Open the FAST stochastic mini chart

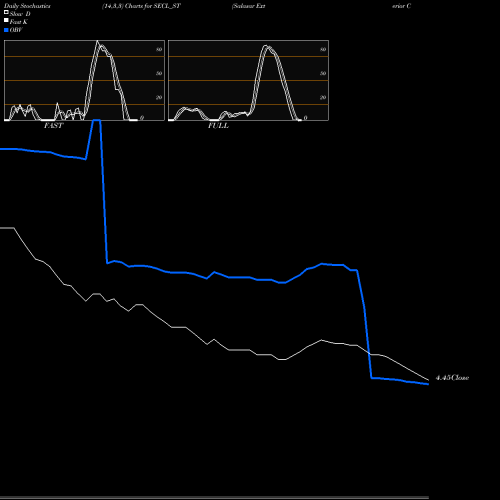84,80
